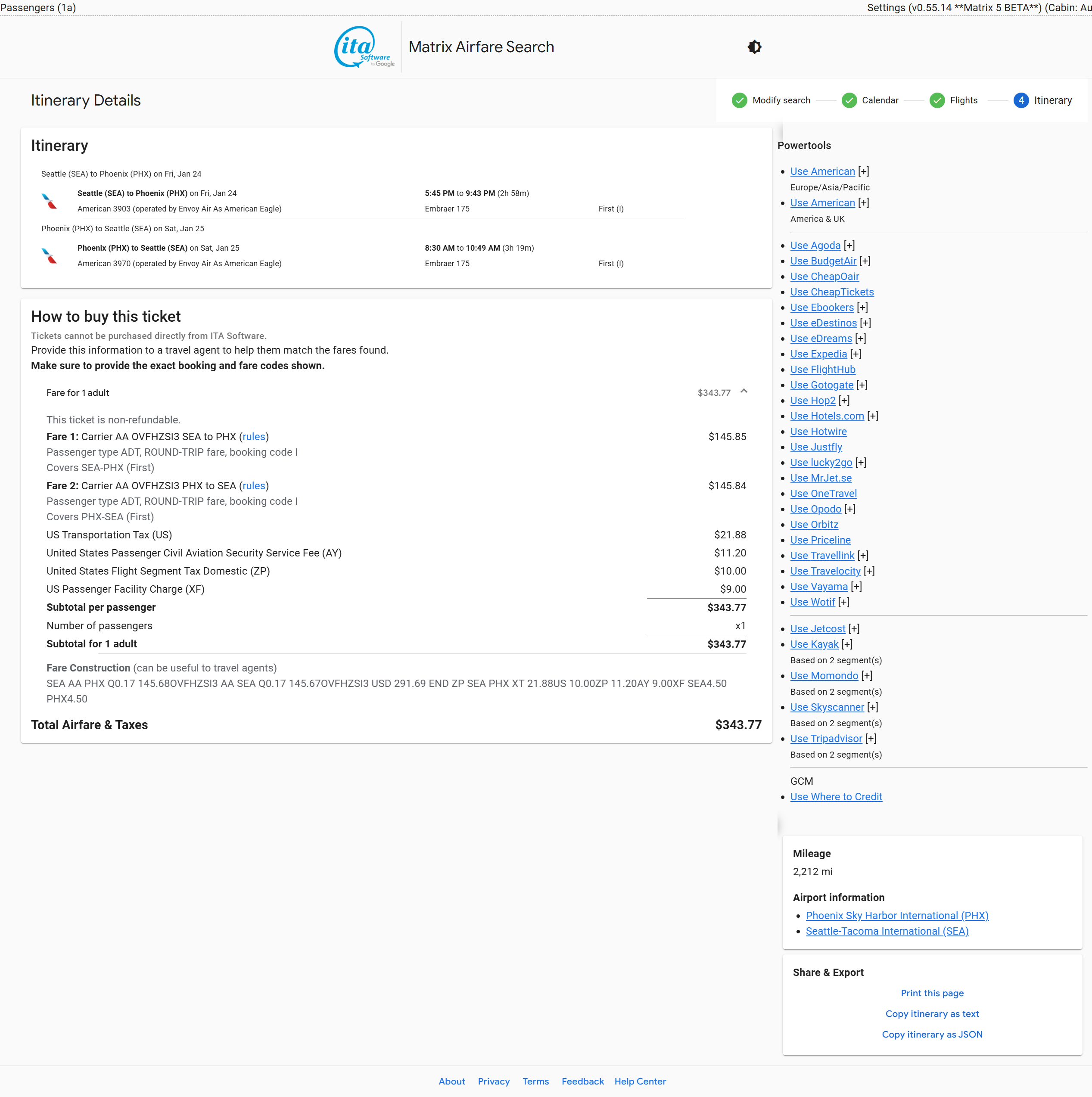Image resolution: width=1092 pixels, height=1097 pixels.
Task: Click American Airlines logo on PHX-SEA flight
Action: tap(50, 255)
